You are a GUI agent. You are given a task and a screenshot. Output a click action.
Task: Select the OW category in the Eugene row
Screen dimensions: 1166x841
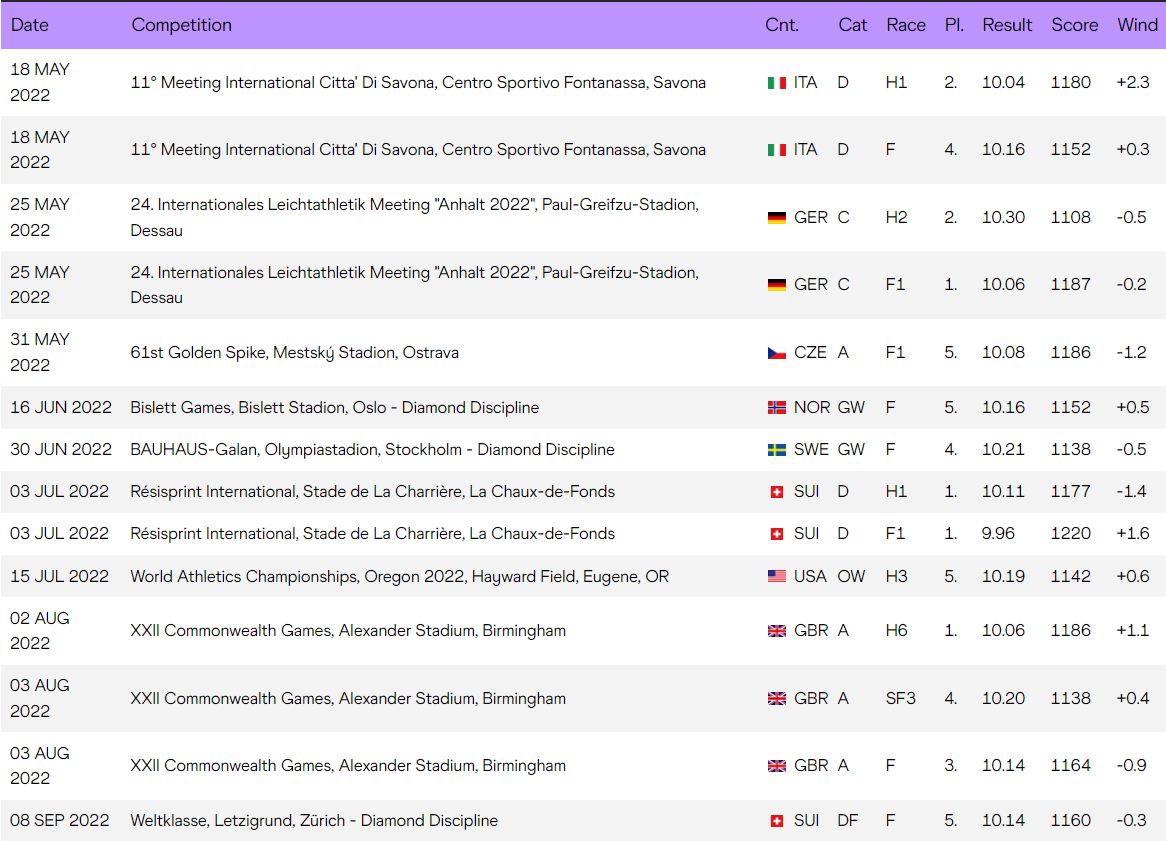click(851, 576)
